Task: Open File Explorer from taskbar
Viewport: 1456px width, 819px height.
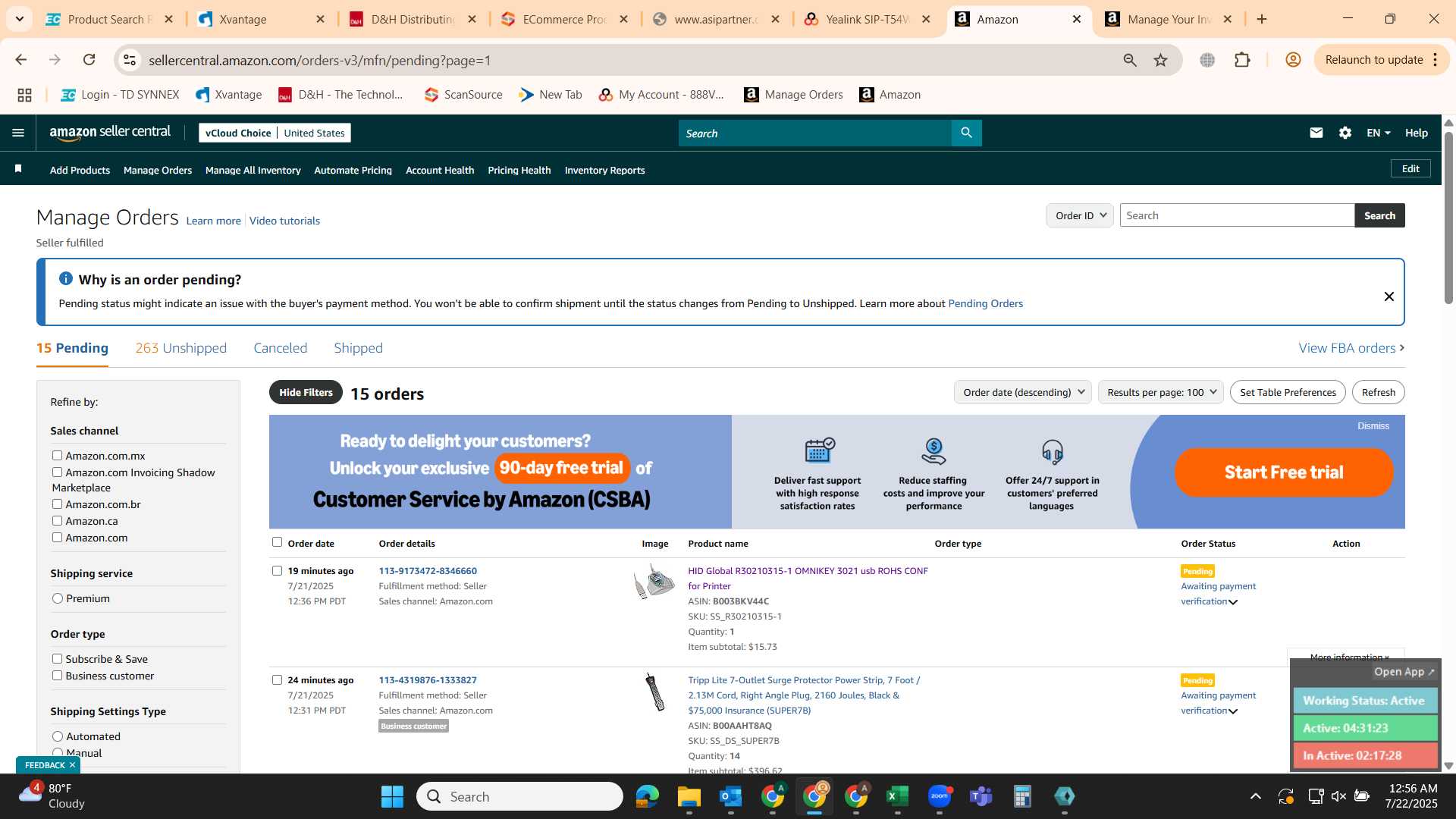Action: click(689, 796)
